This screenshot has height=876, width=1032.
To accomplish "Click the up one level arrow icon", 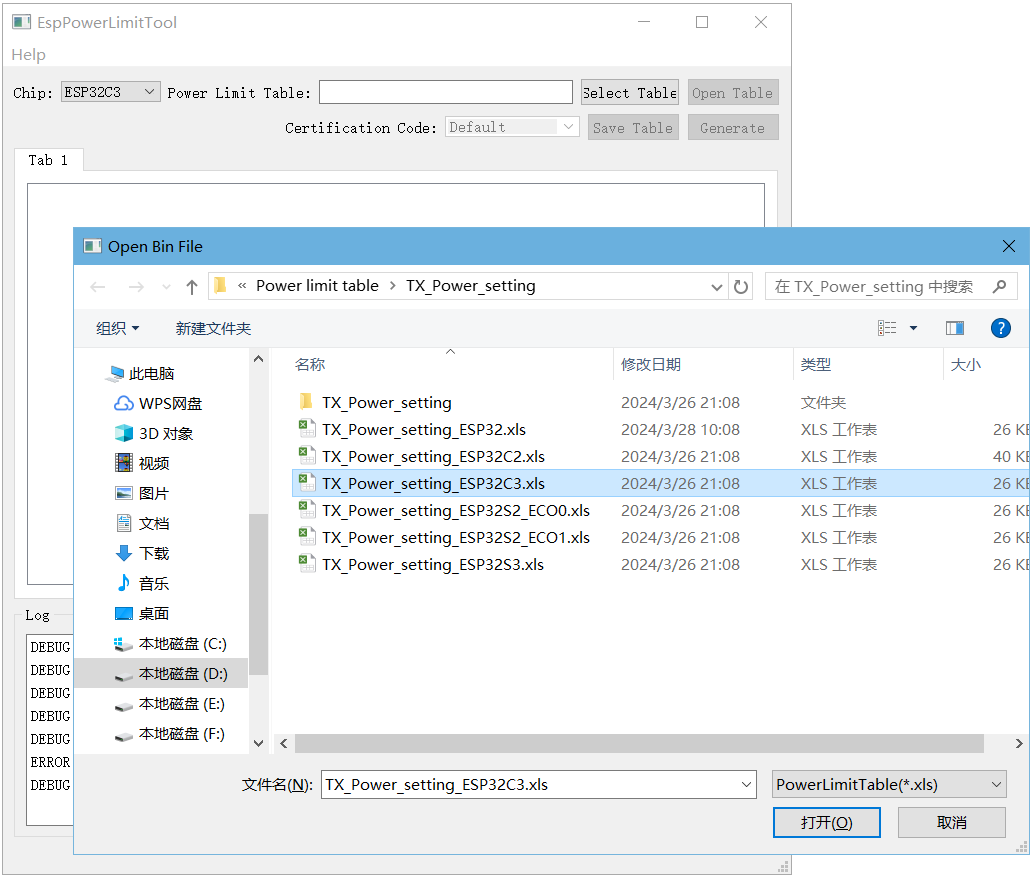I will [x=191, y=287].
